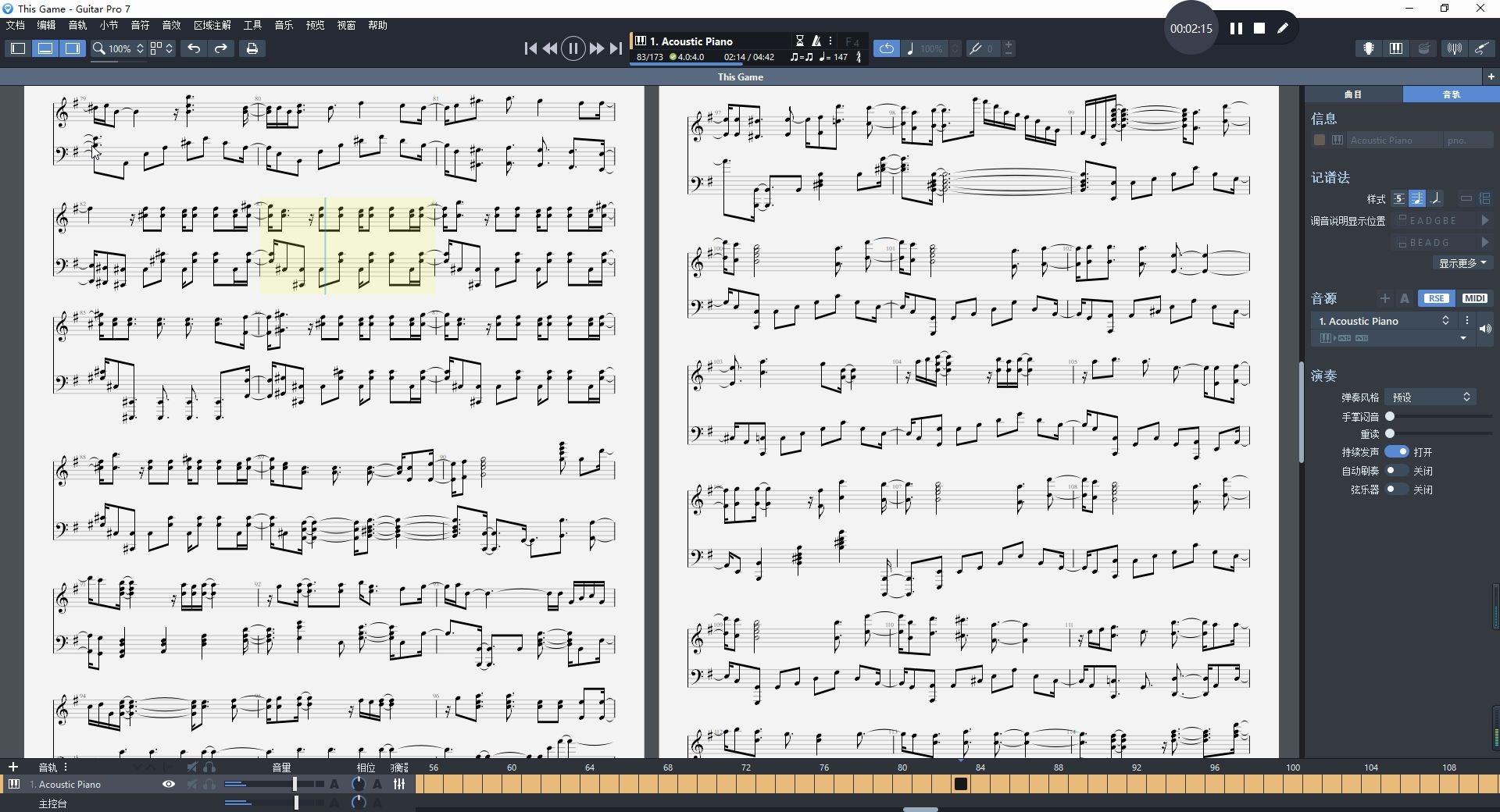
Task: Open the page layout view selector
Action: (162, 48)
